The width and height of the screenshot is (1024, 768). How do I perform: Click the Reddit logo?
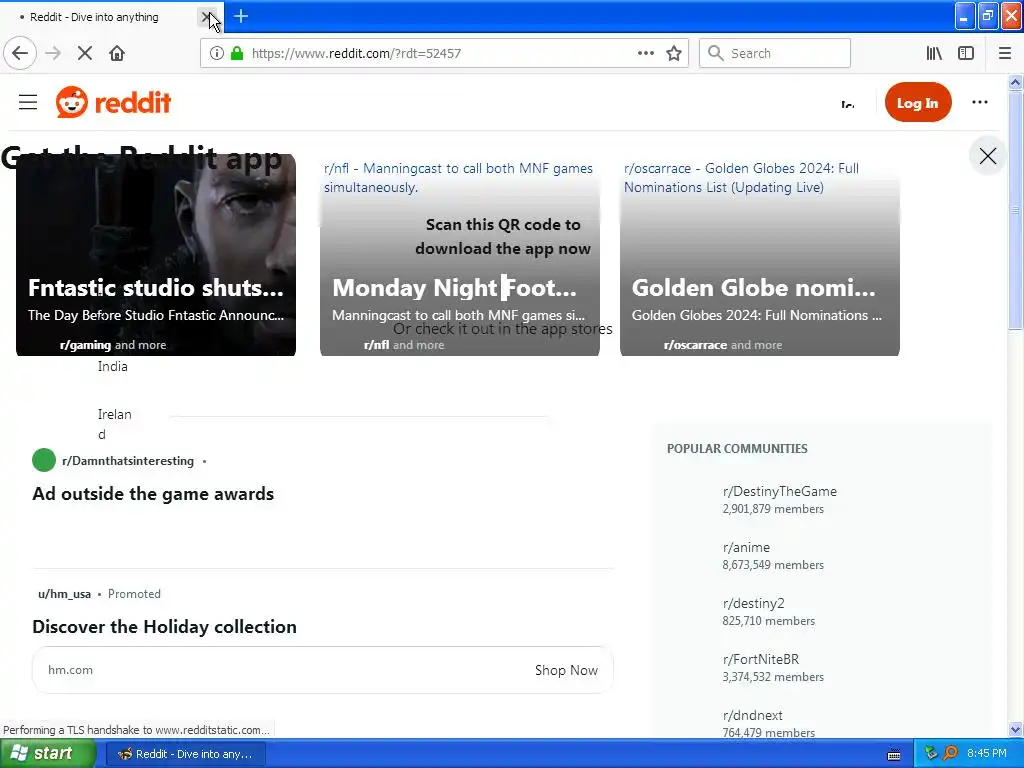point(113,103)
